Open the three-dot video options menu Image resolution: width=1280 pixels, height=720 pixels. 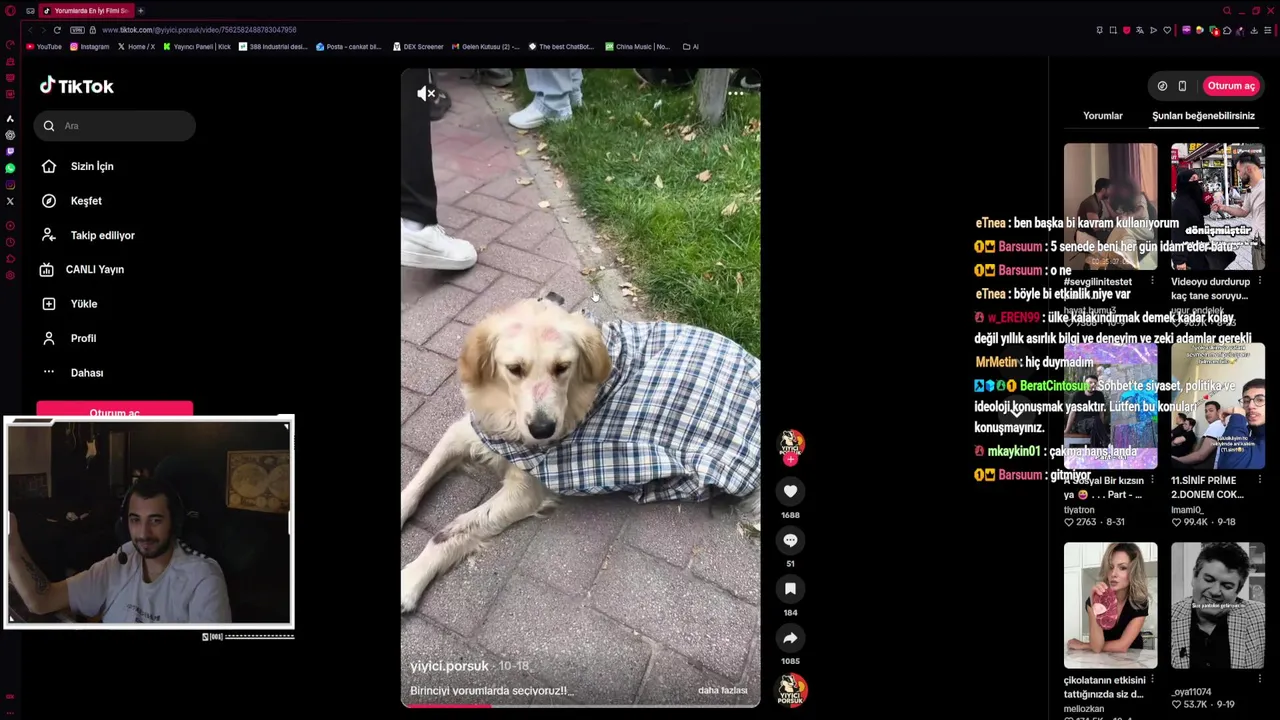pos(735,94)
